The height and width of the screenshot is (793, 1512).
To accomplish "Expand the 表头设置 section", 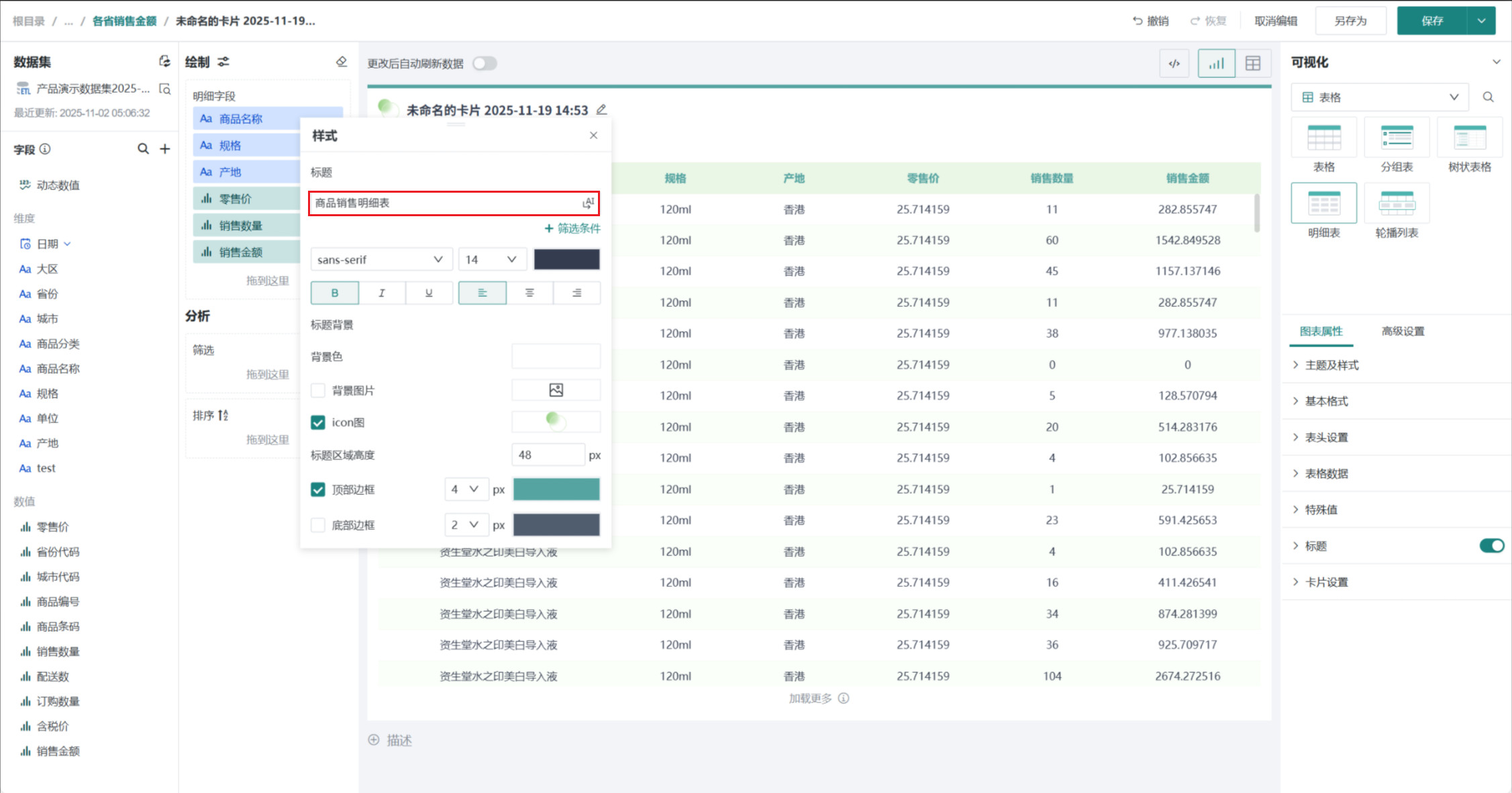I will 1326,437.
